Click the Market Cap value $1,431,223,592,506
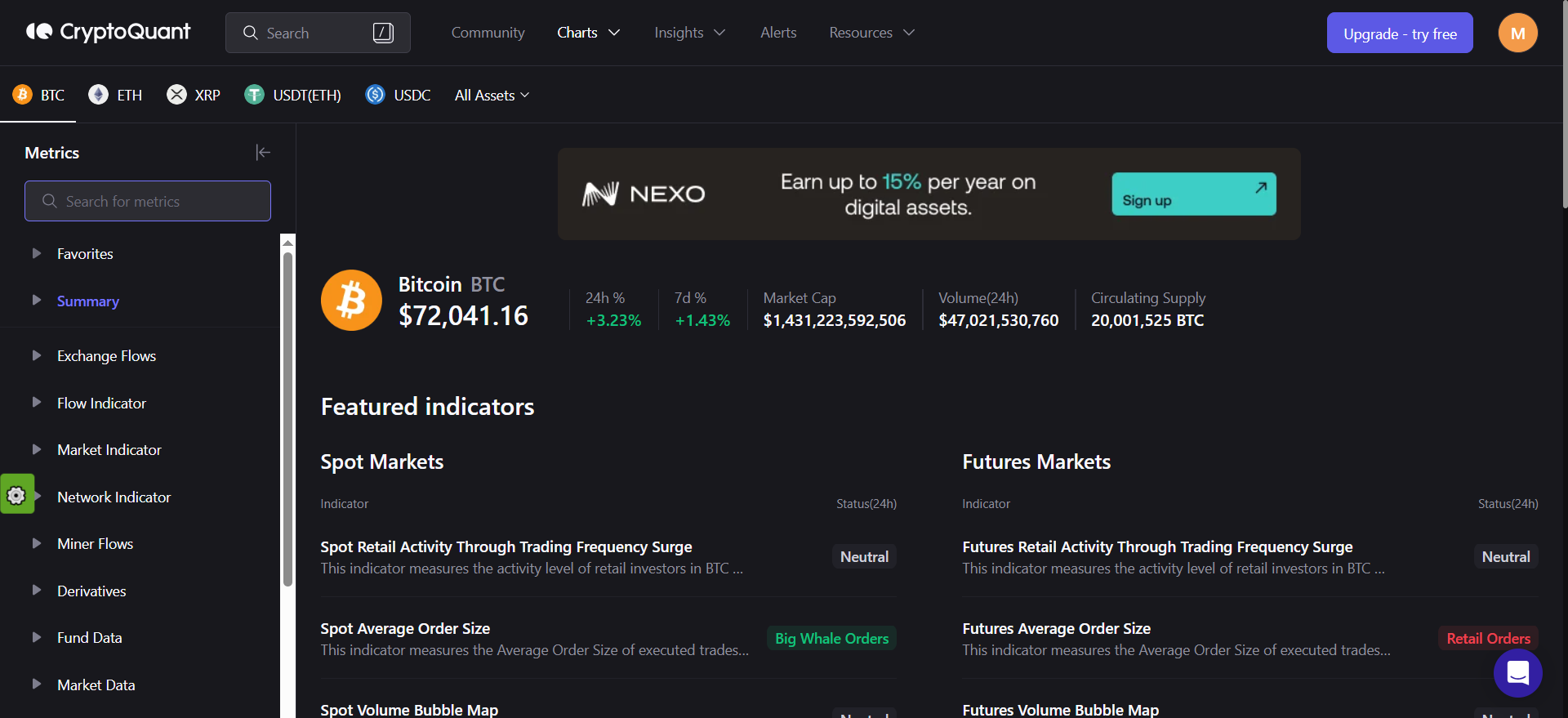 coord(835,320)
